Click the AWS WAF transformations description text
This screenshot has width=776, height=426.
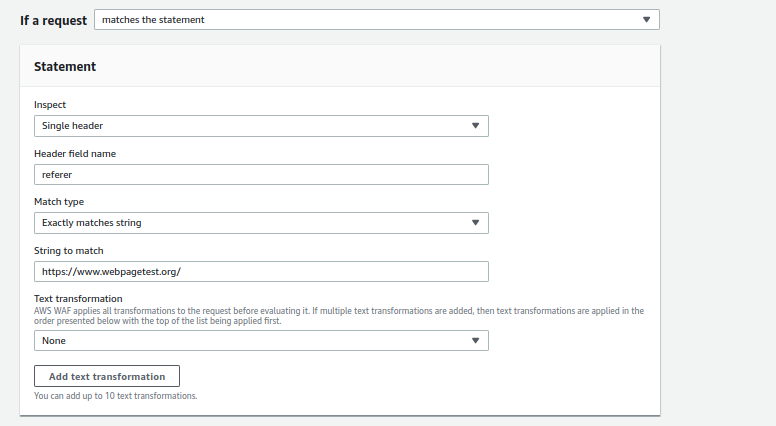pyautogui.click(x=339, y=316)
